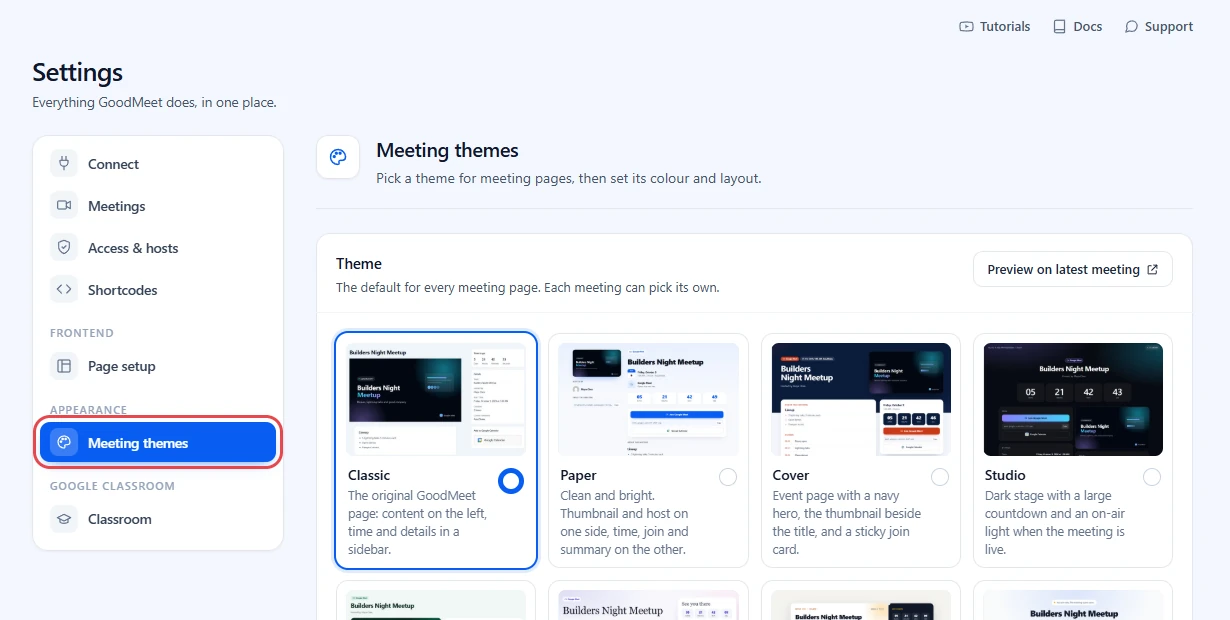Select the Paper theme radio button
The image size is (1230, 620).
(x=728, y=477)
